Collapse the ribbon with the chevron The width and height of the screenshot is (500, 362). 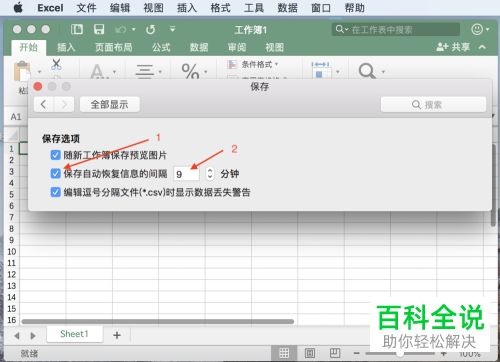click(482, 47)
